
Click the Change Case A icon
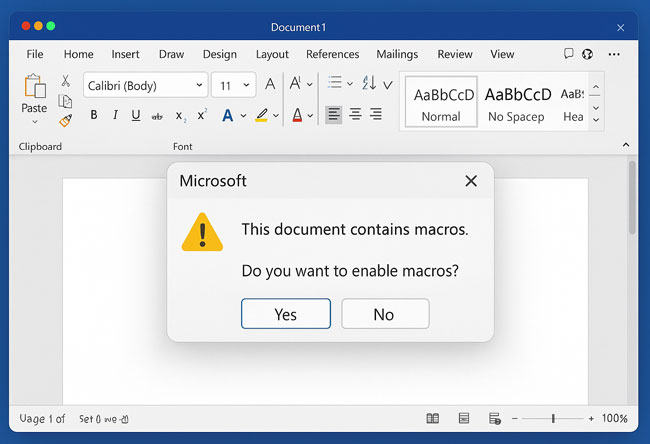pyautogui.click(x=295, y=83)
